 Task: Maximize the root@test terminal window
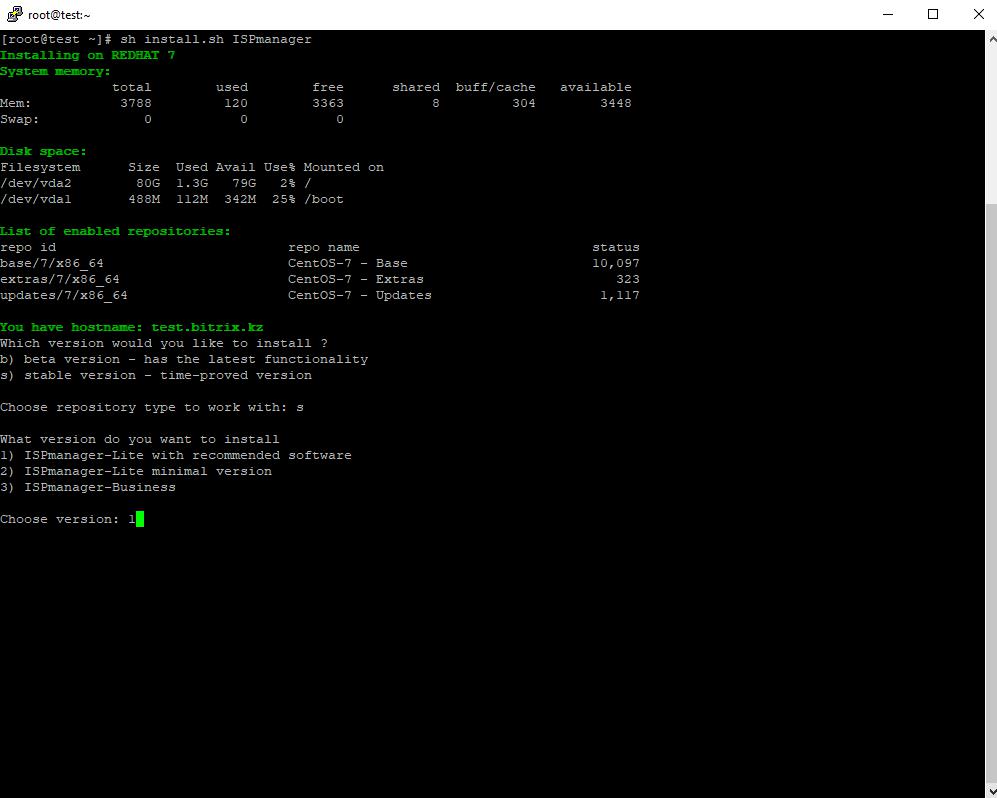[x=933, y=14]
